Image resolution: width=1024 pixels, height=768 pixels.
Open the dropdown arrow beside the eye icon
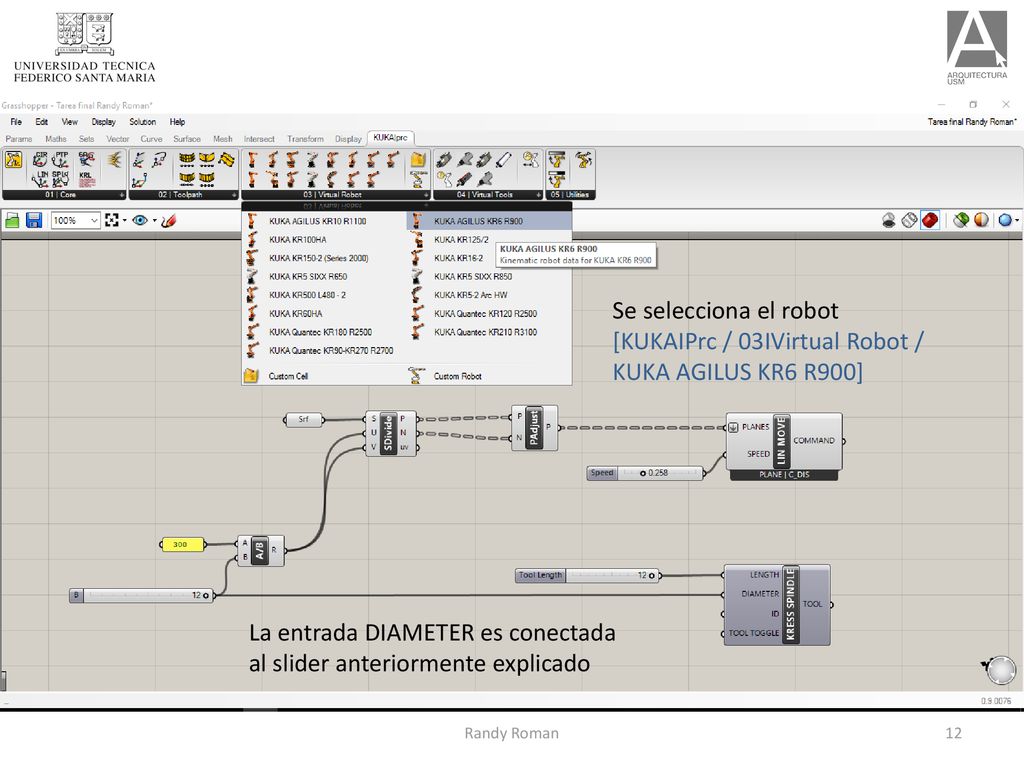(x=155, y=221)
